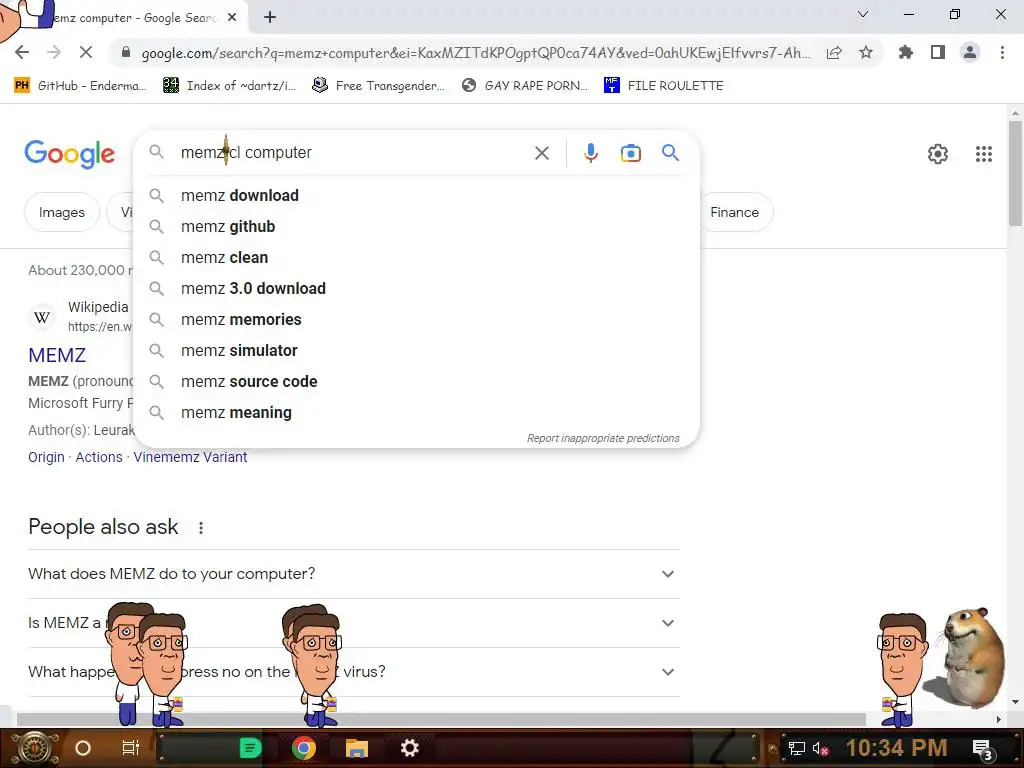Viewport: 1024px width, 768px height.
Task: Click the horizontal scrollbar thumb
Action: point(441,720)
